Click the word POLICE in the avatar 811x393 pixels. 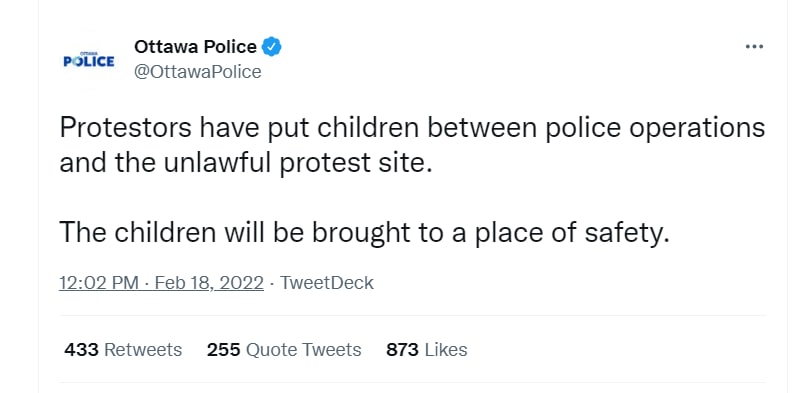pos(88,62)
